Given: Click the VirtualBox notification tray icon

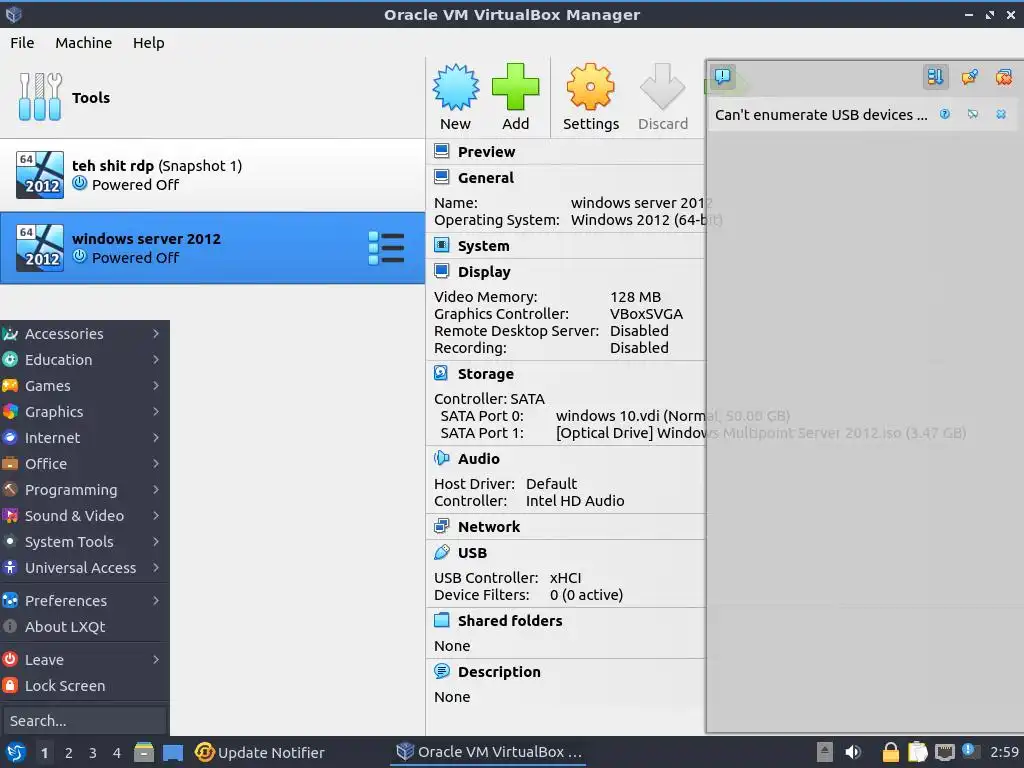Looking at the screenshot, I should point(970,751).
